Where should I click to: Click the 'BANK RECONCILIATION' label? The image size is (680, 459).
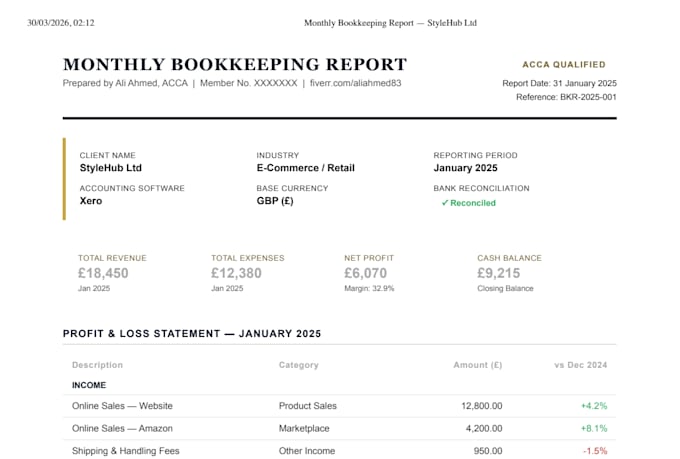[x=481, y=188]
